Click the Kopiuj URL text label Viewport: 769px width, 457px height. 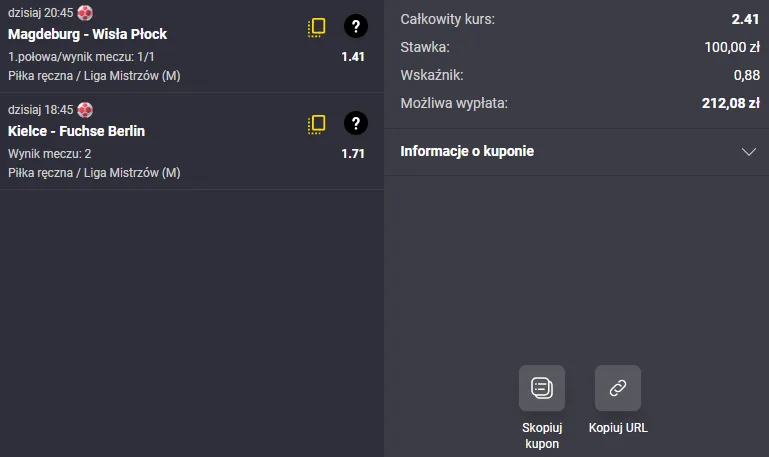(618, 428)
